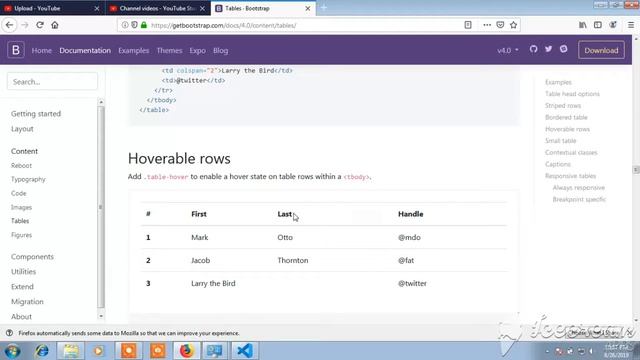The width and height of the screenshot is (640, 360).
Task: Focus the docs Search field
Action: pos(52,82)
